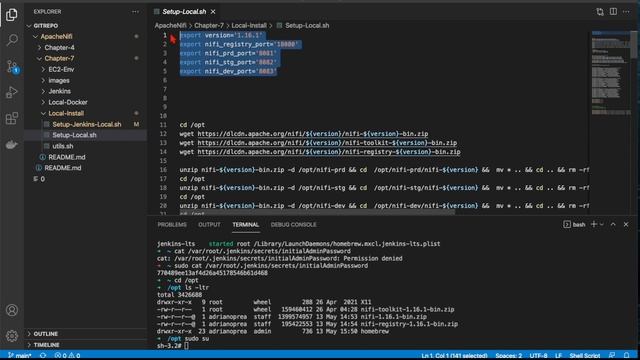The width and height of the screenshot is (640, 360).
Task: Open utils.sh file
Action: click(x=85, y=146)
